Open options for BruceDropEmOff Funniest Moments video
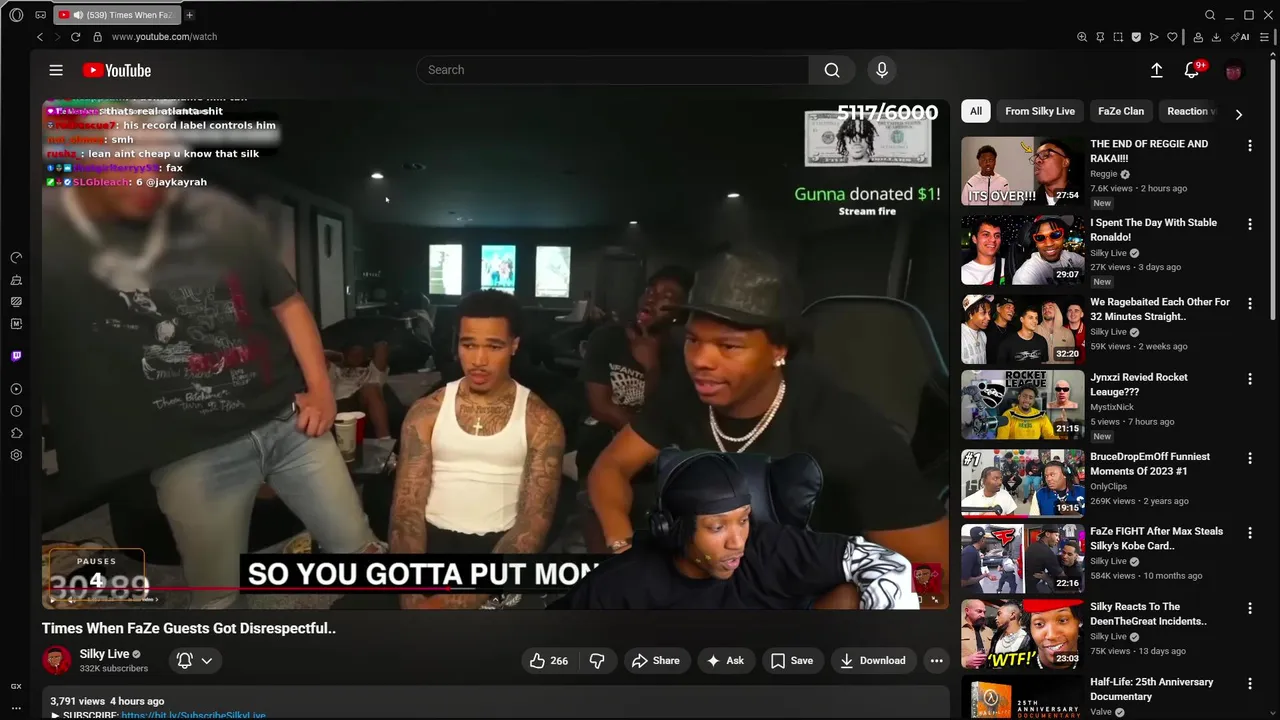Screen dimensions: 1280x720 point(1249,458)
